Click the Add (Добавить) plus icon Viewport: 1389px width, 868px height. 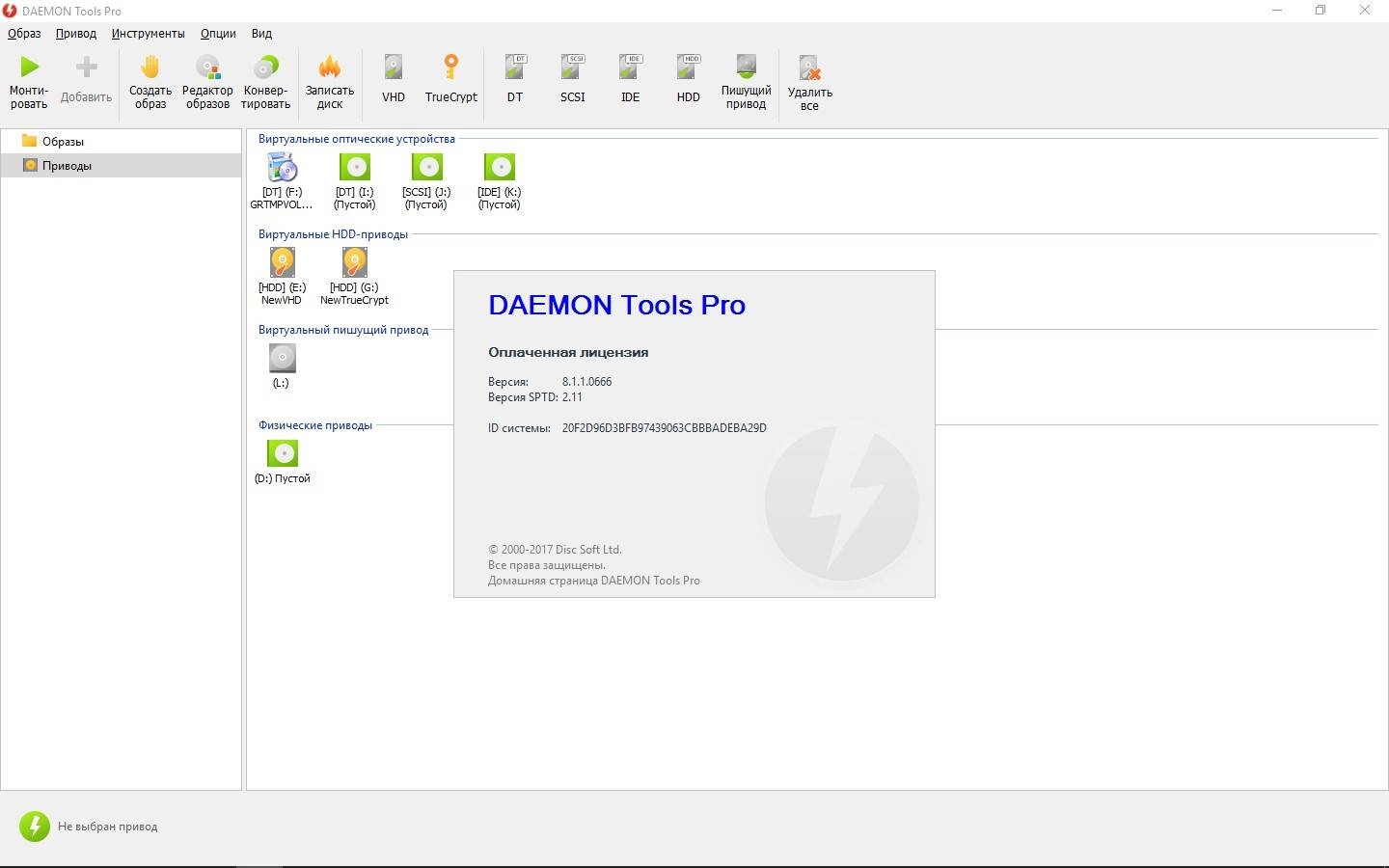87,67
